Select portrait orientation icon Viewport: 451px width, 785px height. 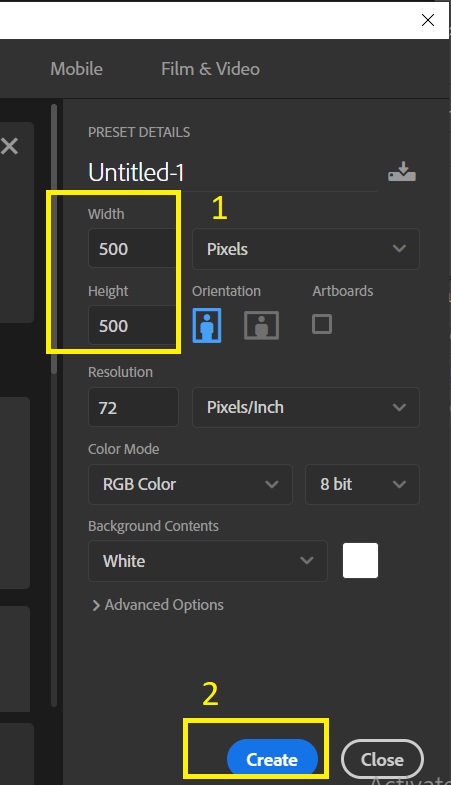(207, 325)
